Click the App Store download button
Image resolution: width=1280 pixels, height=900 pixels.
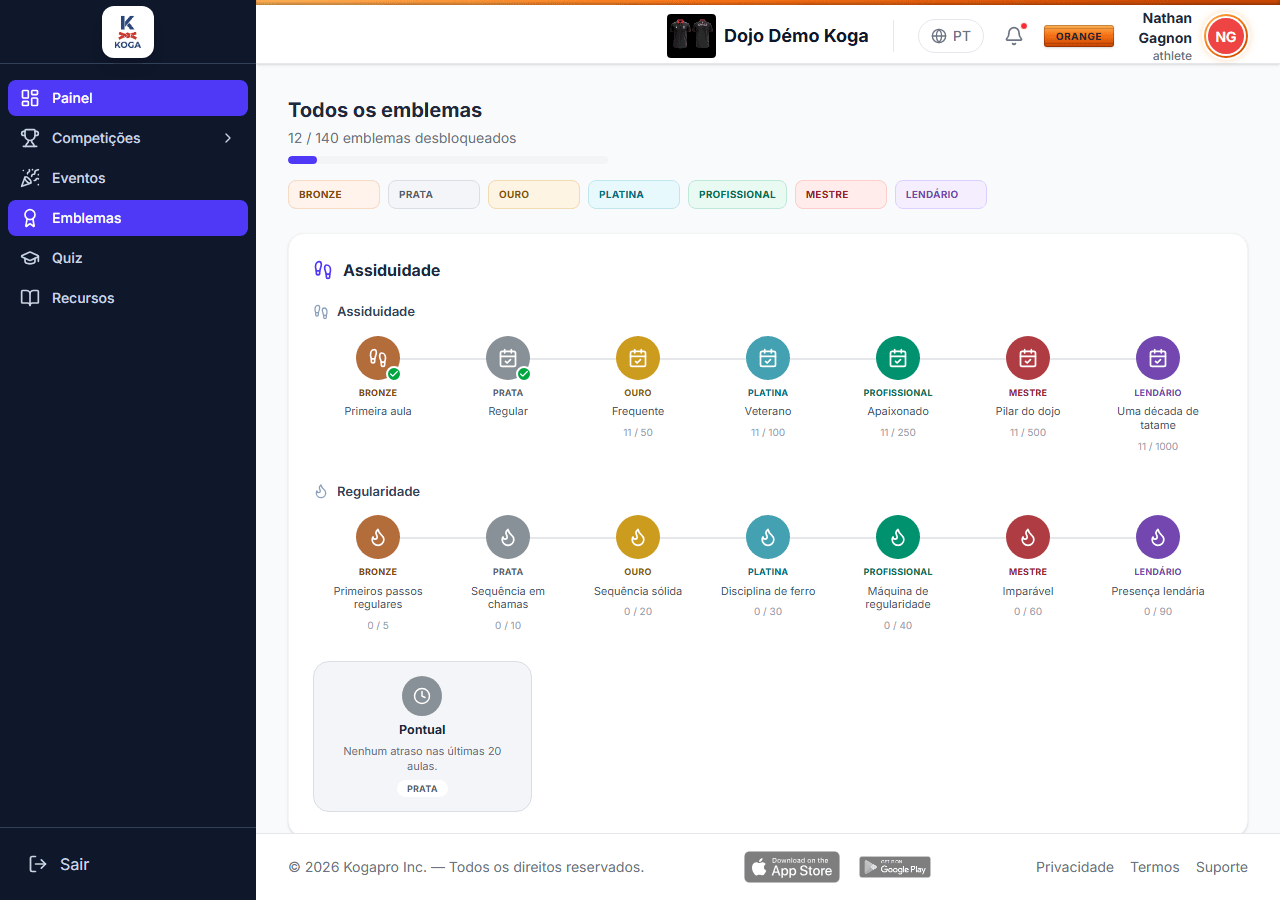[x=792, y=867]
